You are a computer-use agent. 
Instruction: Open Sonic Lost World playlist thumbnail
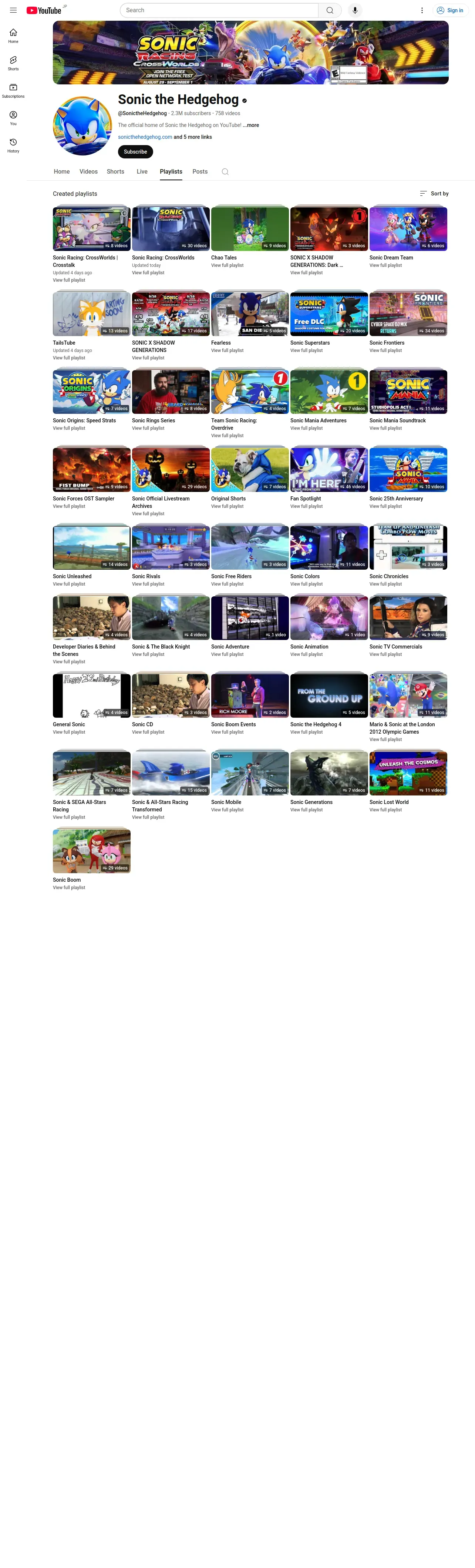click(x=408, y=774)
